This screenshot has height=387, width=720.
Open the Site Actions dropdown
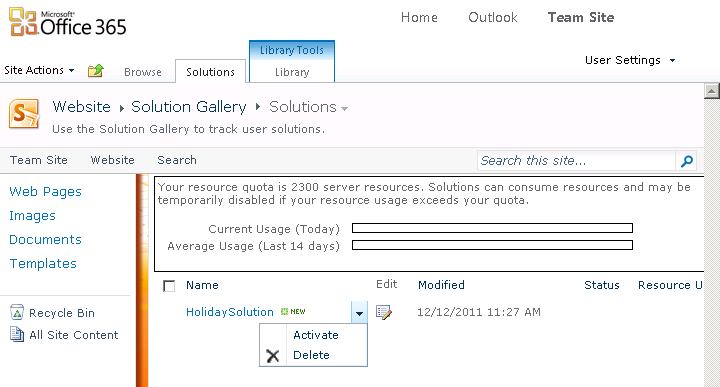[x=39, y=70]
